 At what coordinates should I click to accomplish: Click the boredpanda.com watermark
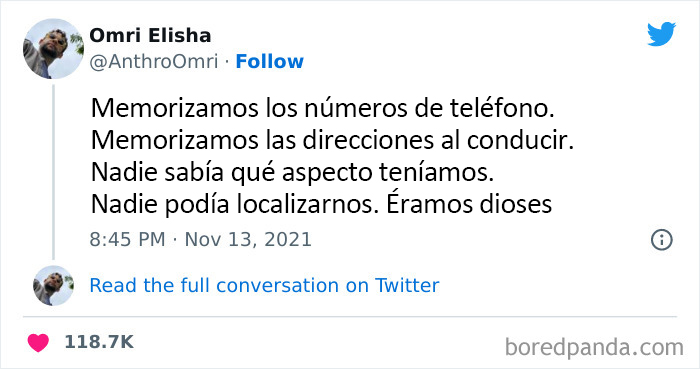click(594, 347)
